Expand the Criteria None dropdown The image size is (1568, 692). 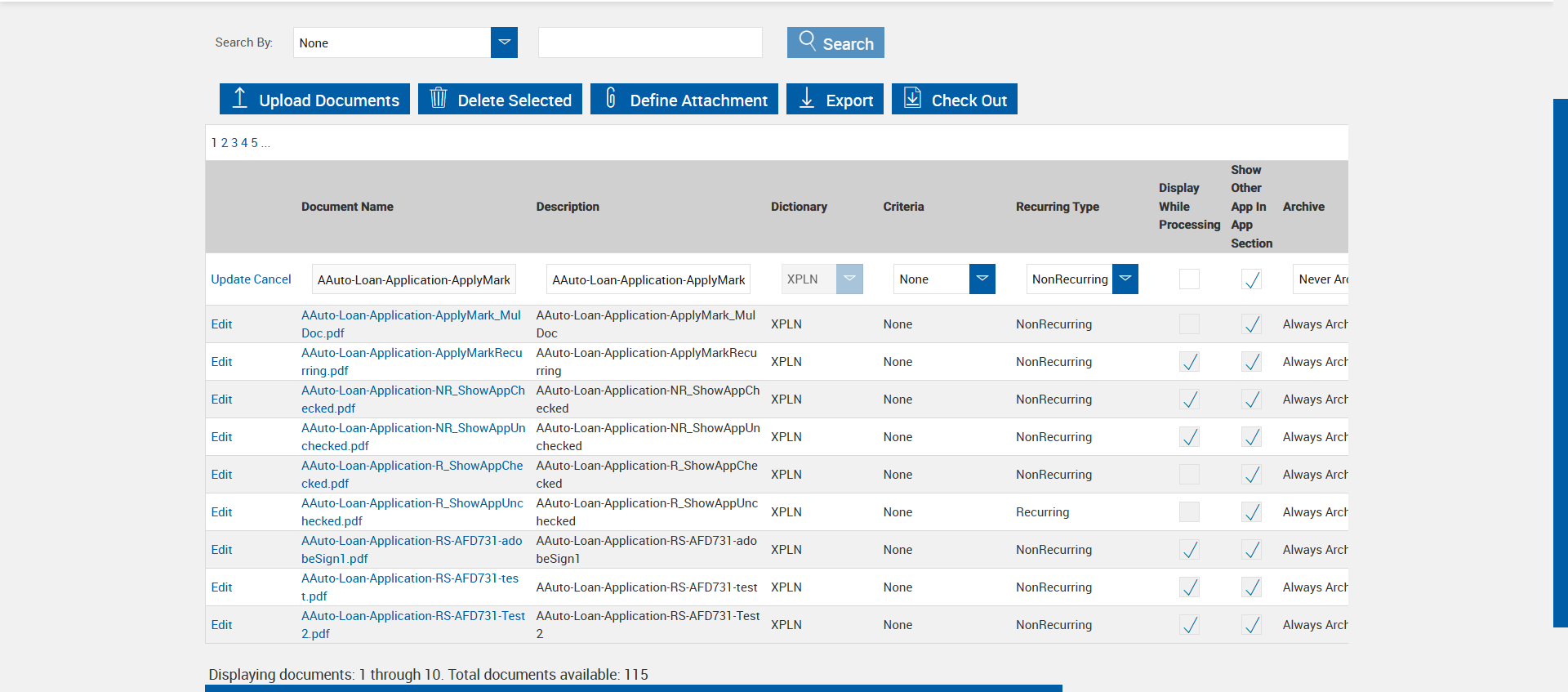(982, 279)
